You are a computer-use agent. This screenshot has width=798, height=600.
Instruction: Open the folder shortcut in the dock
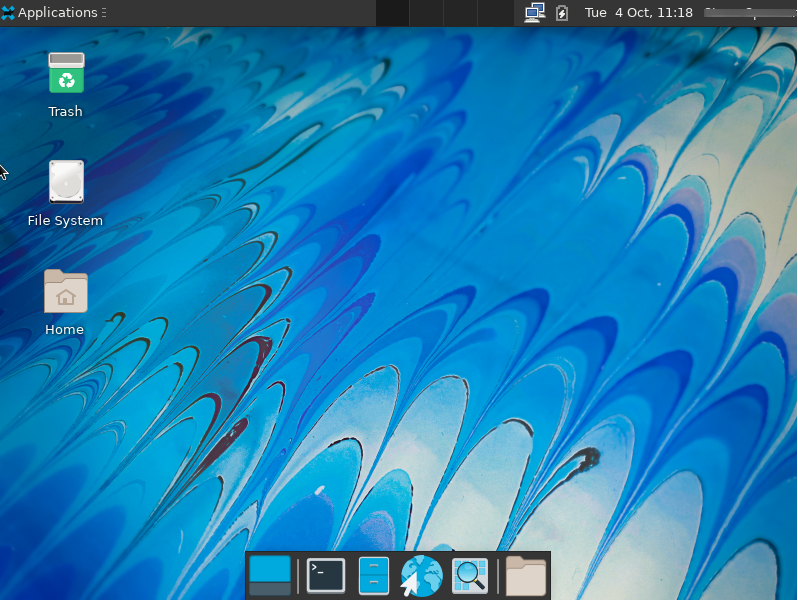(x=525, y=576)
